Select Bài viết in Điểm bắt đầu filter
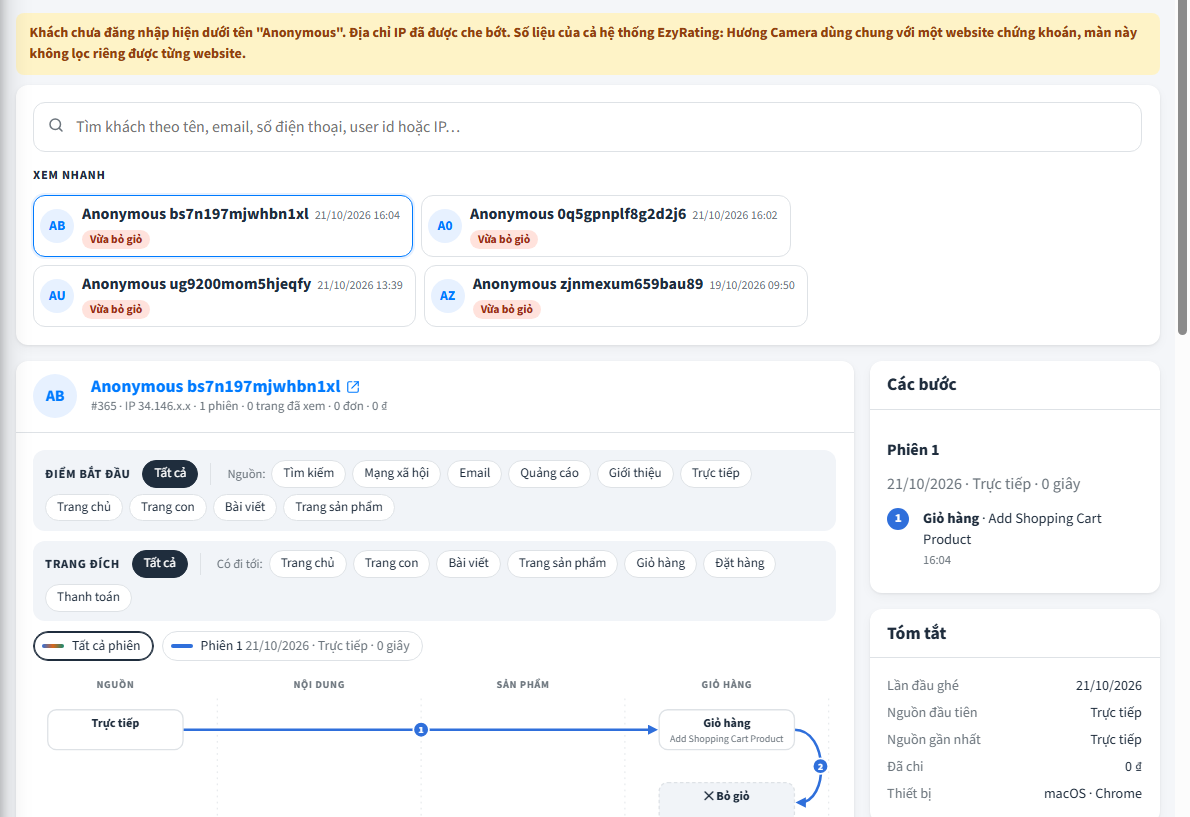Viewport: 1190px width, 817px height. pyautogui.click(x=244, y=507)
